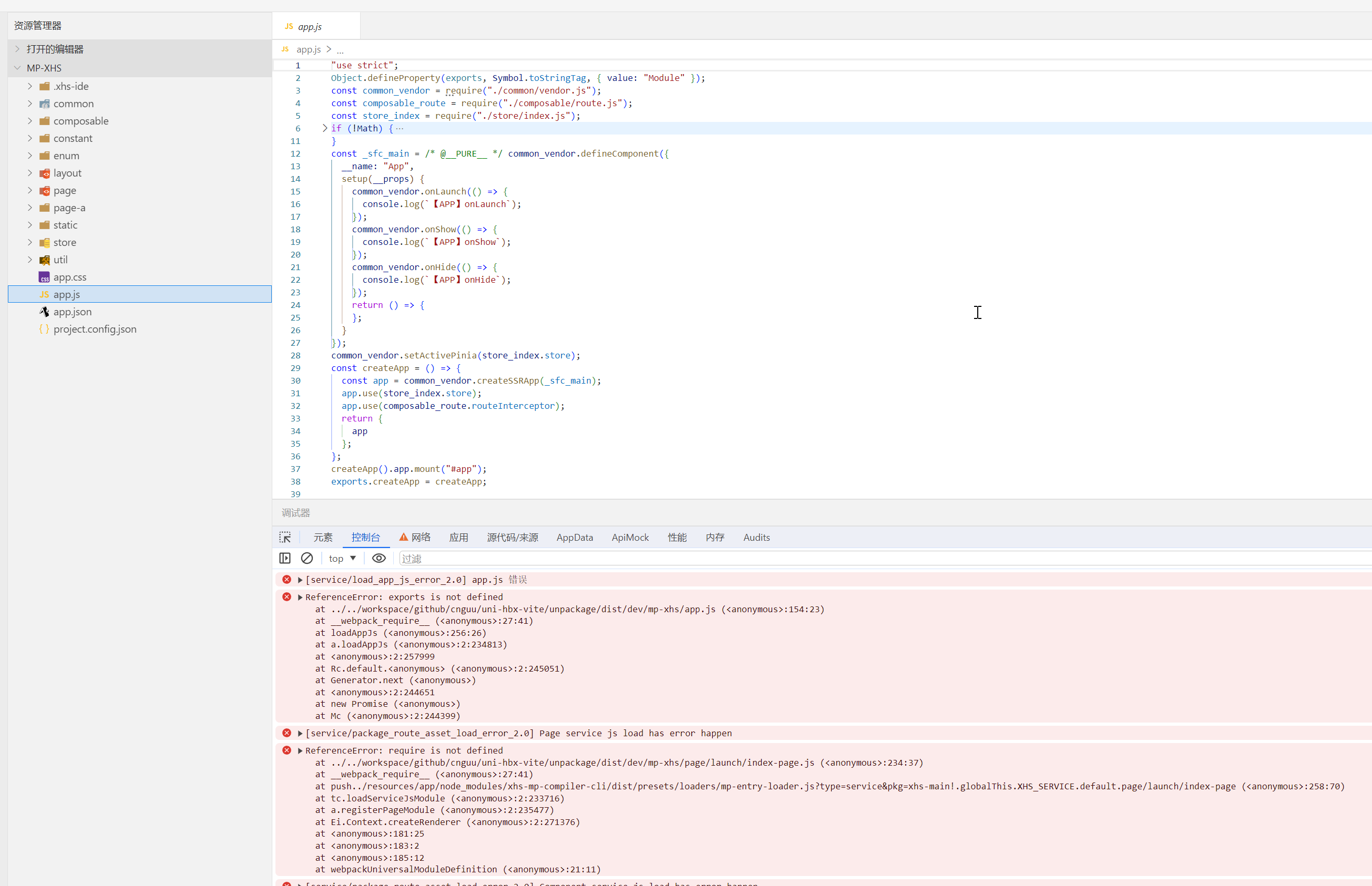Collapse the MP-XHS project tree

[17, 68]
